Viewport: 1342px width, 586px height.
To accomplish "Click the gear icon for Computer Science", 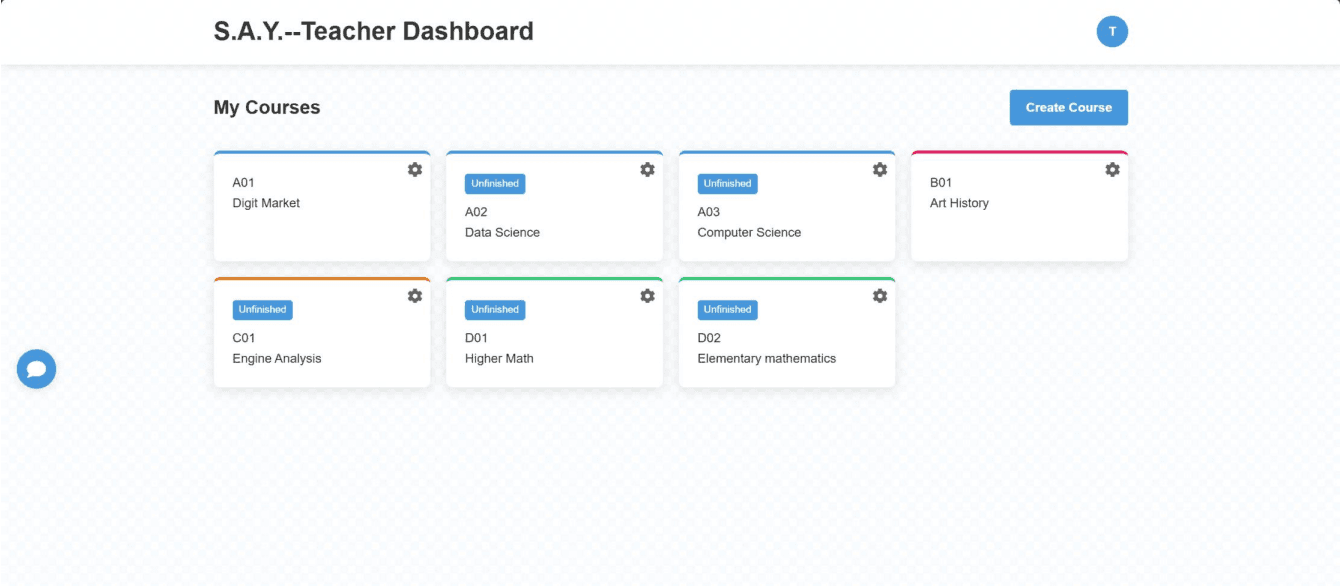I will point(880,170).
